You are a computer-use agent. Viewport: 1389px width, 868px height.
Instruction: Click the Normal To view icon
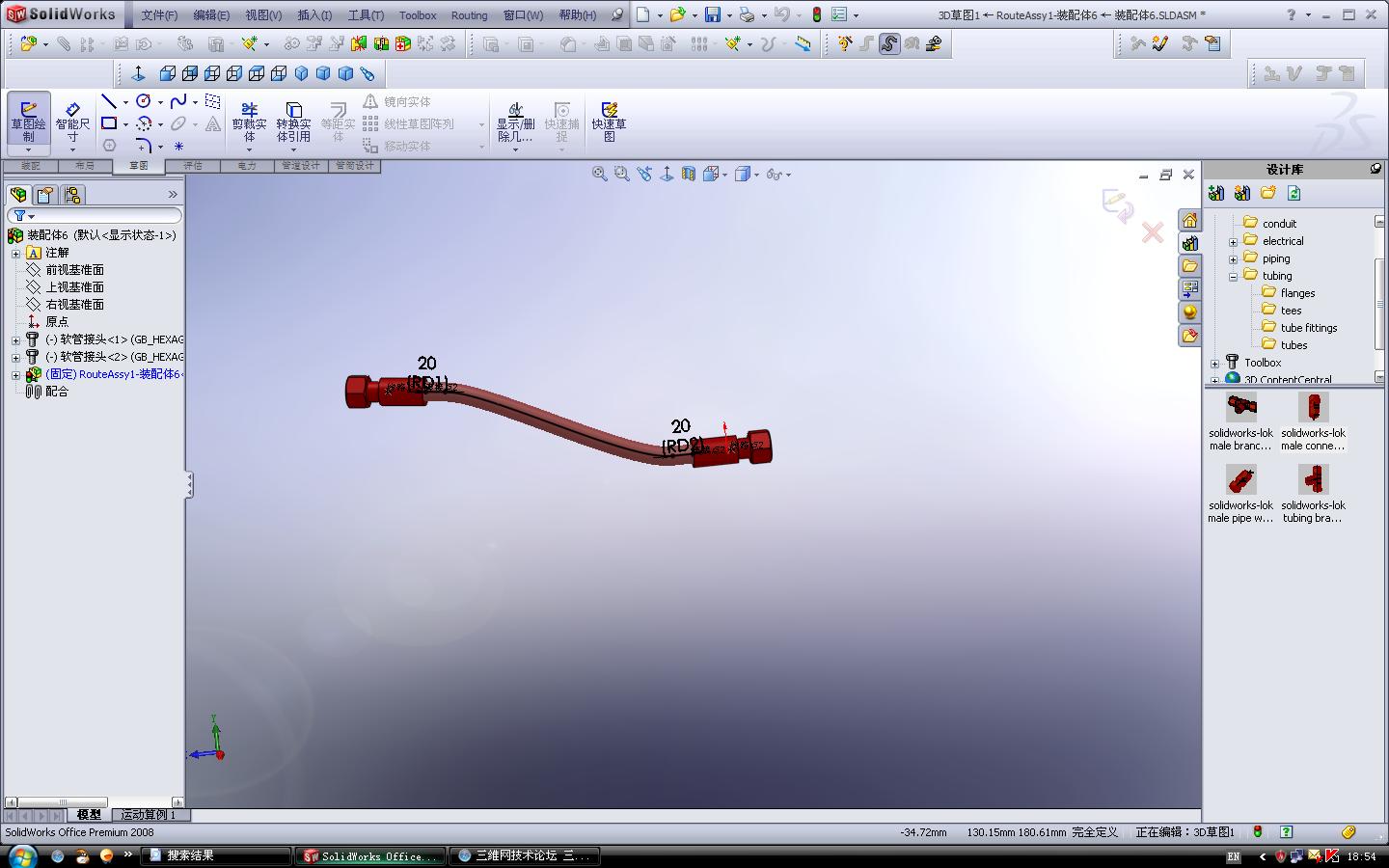(x=666, y=174)
